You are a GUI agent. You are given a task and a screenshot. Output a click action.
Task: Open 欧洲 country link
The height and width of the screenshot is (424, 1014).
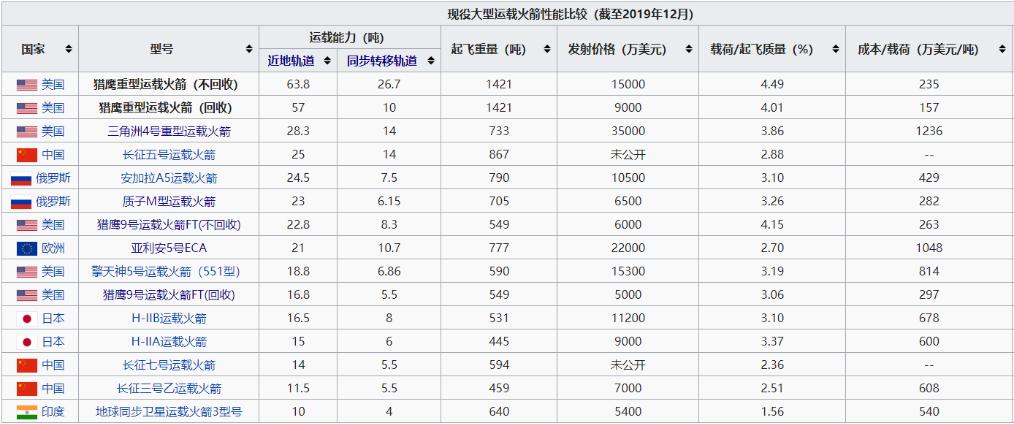[x=53, y=248]
